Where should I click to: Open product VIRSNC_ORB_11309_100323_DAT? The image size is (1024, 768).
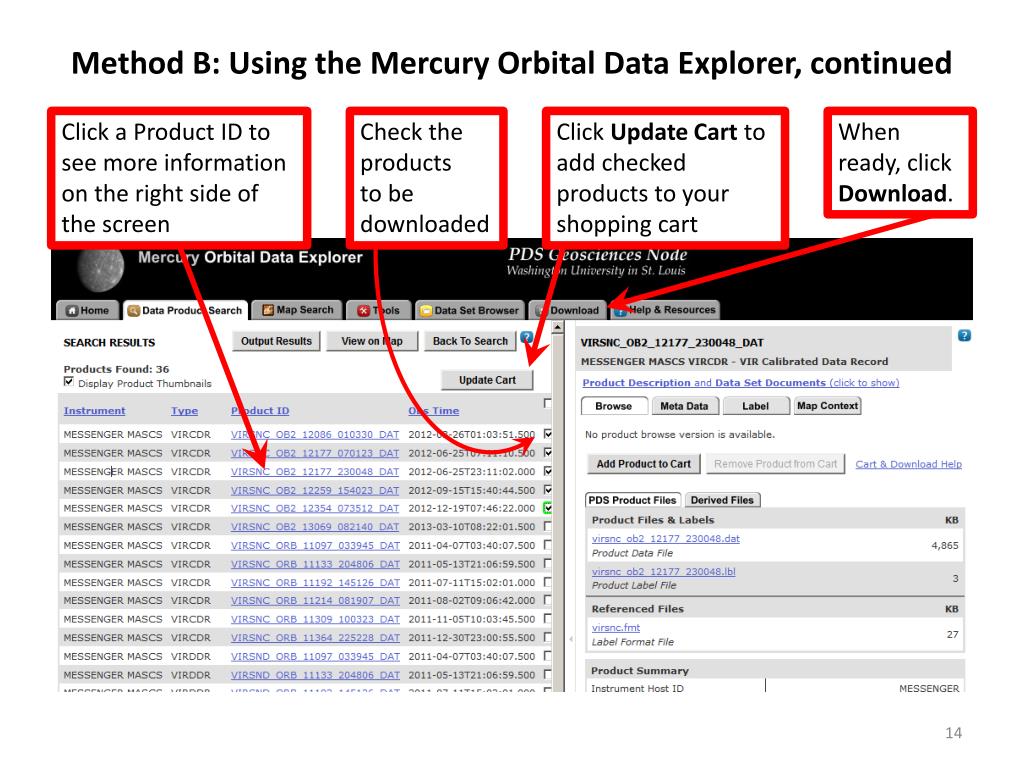pos(315,619)
